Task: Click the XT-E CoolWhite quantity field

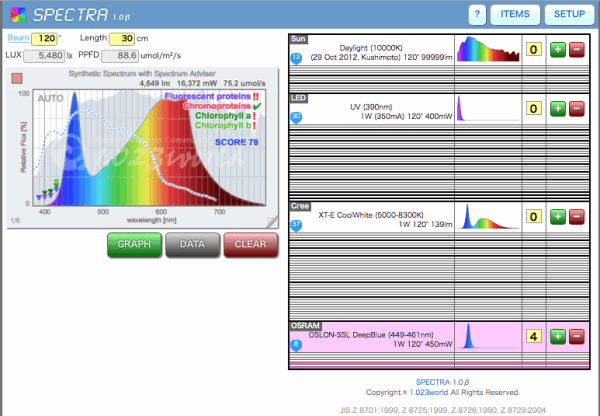Action: [534, 217]
